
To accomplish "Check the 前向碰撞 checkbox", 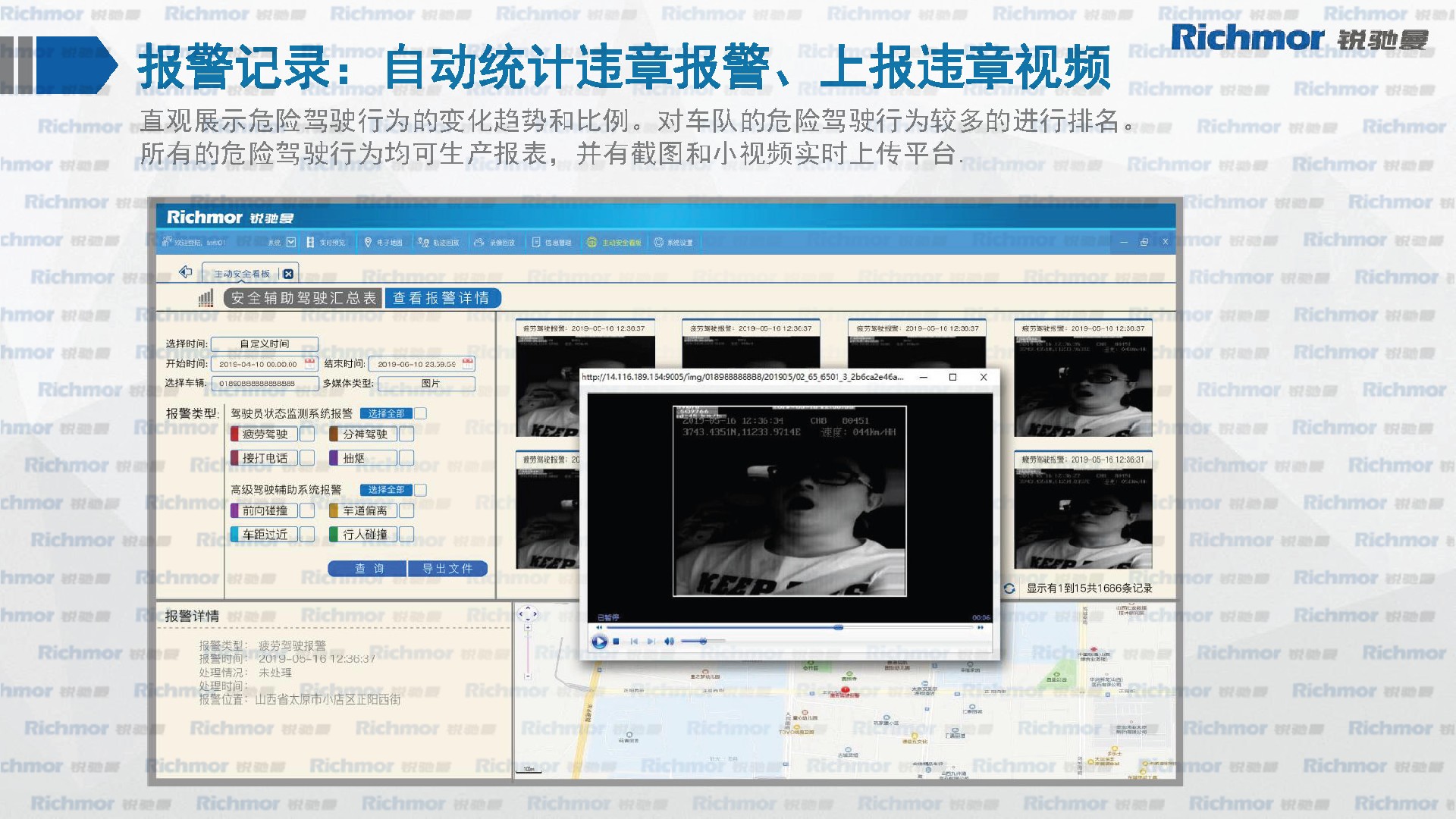I will click(x=307, y=510).
